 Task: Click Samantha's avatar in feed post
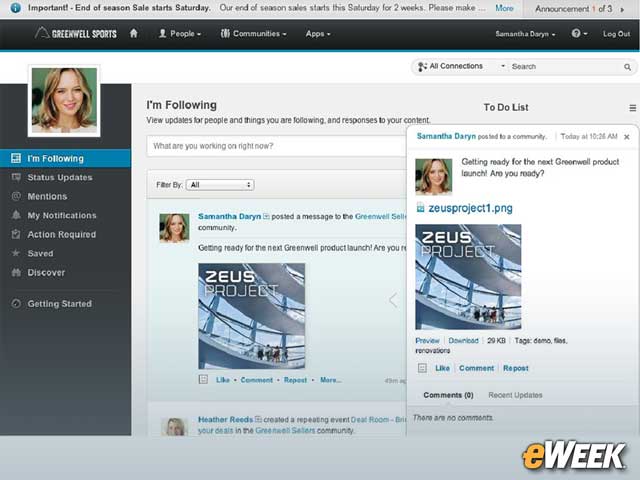pos(174,228)
